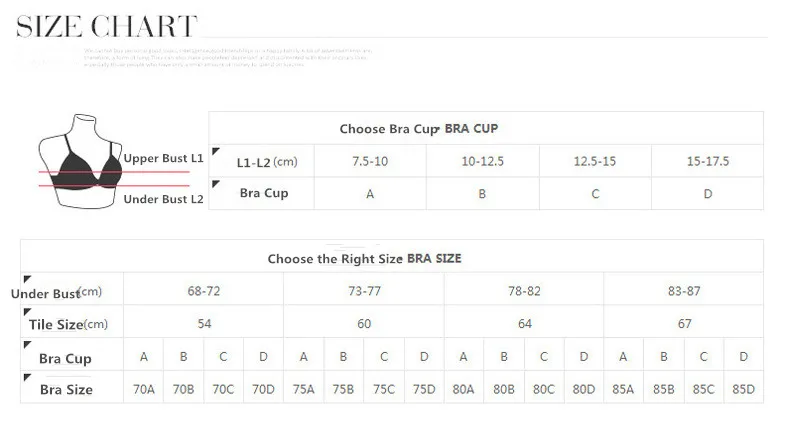Select the 68-72 under bust cell
790x432 pixels.
tap(204, 291)
